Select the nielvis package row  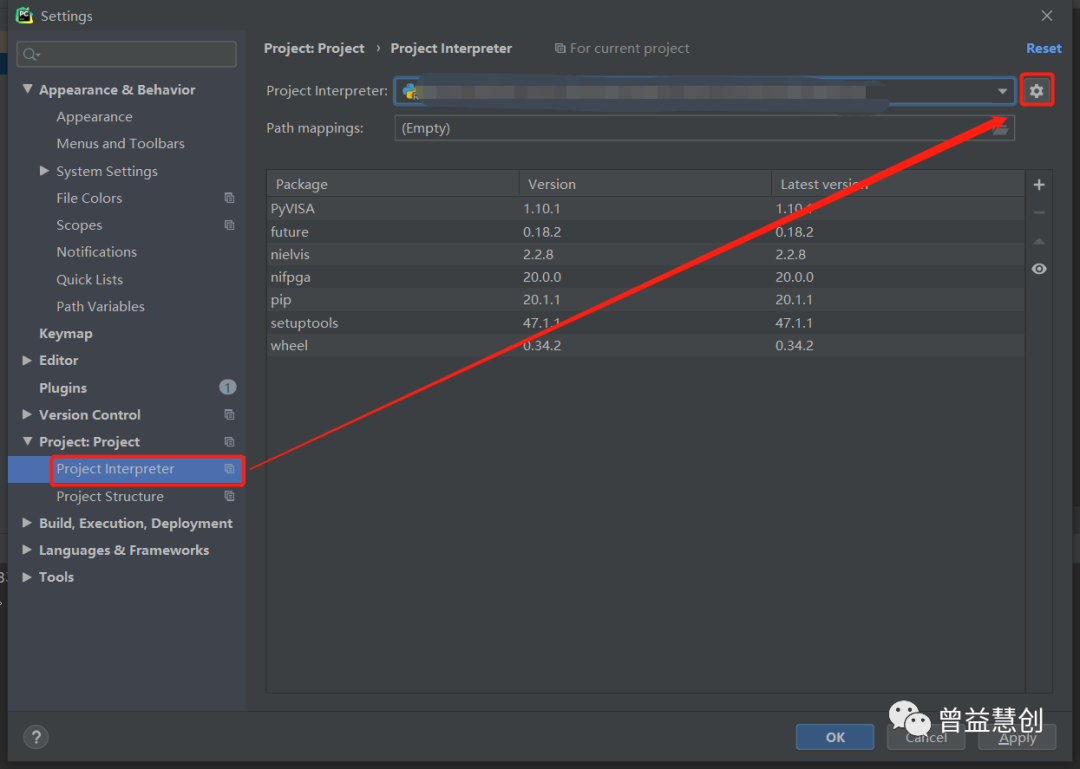tap(645, 254)
